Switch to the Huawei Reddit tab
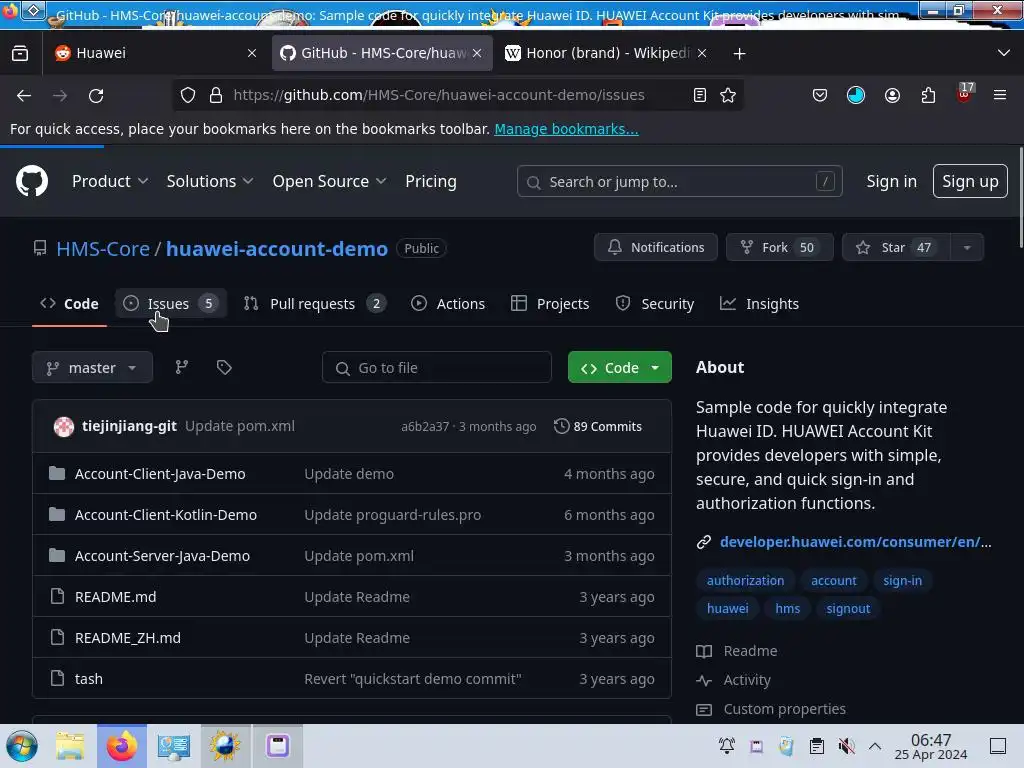1024x768 pixels. 155,53
